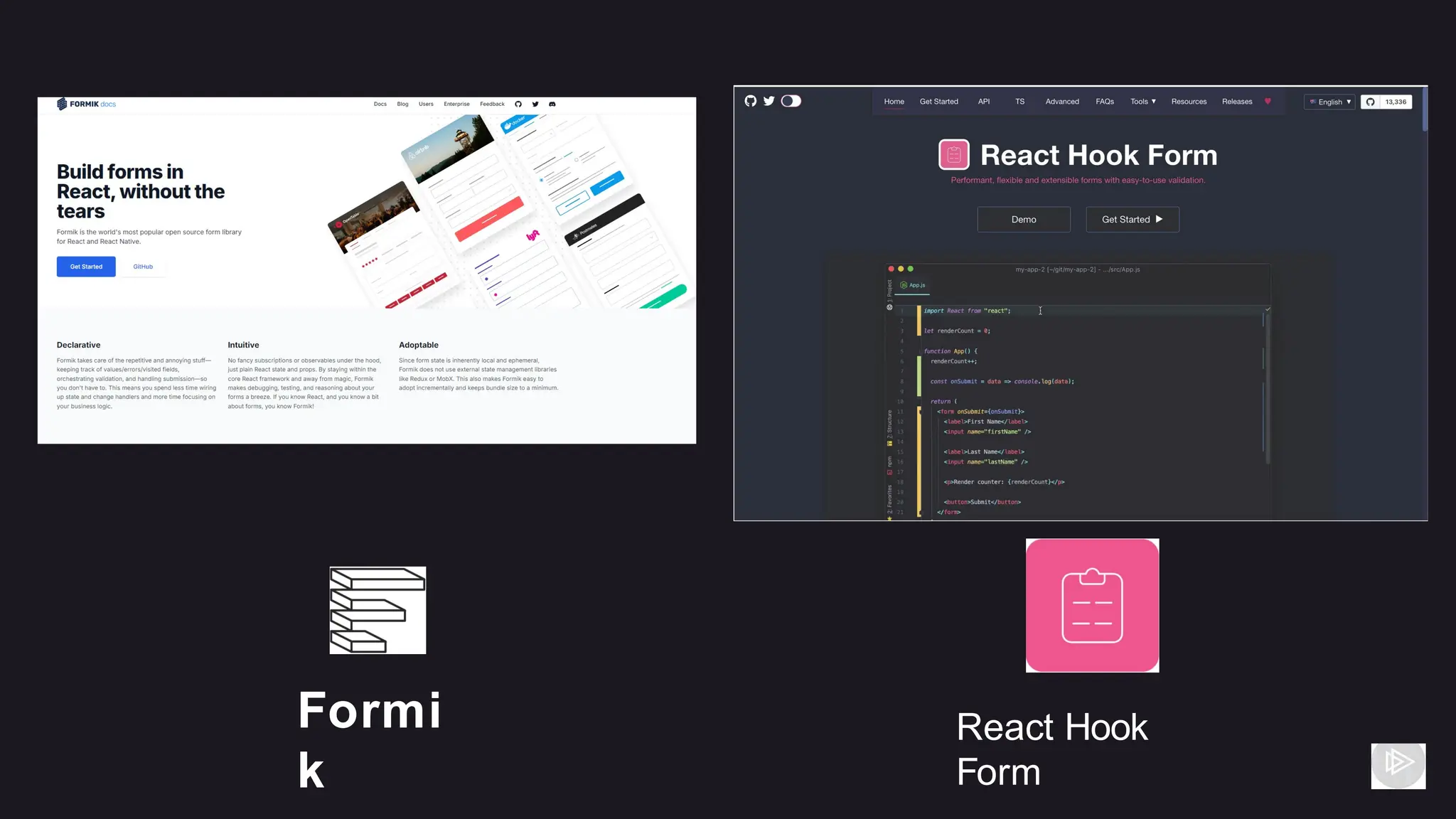Open the Discord icon in Formik navbar
Viewport: 1456px width, 819px height.
coord(552,104)
